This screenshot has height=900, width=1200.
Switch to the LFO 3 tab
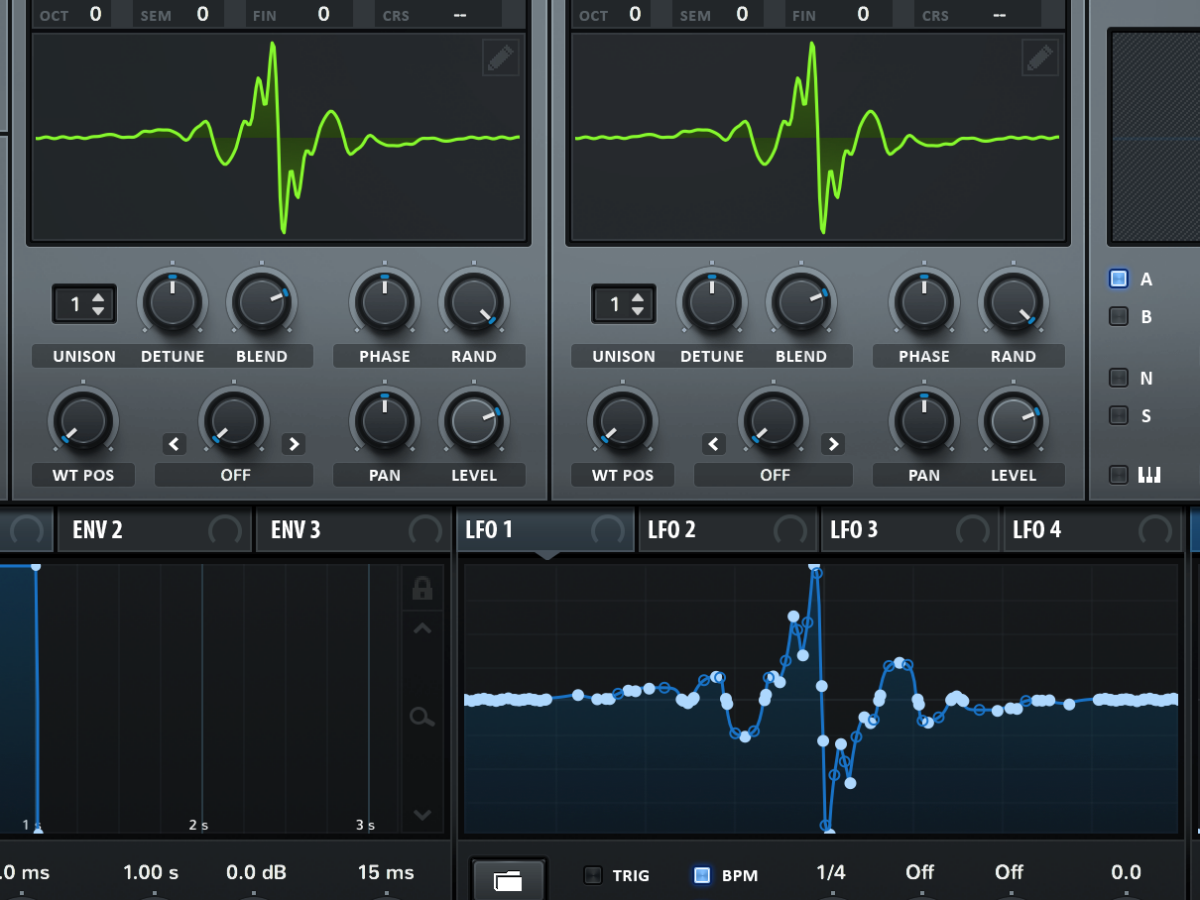tap(855, 530)
